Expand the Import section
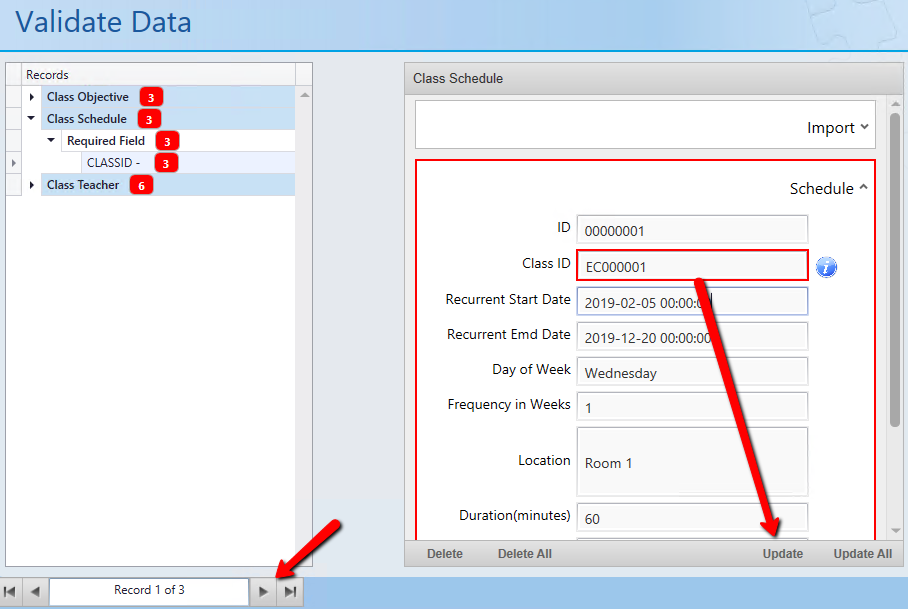Screen dimensions: 908x609 [837, 127]
